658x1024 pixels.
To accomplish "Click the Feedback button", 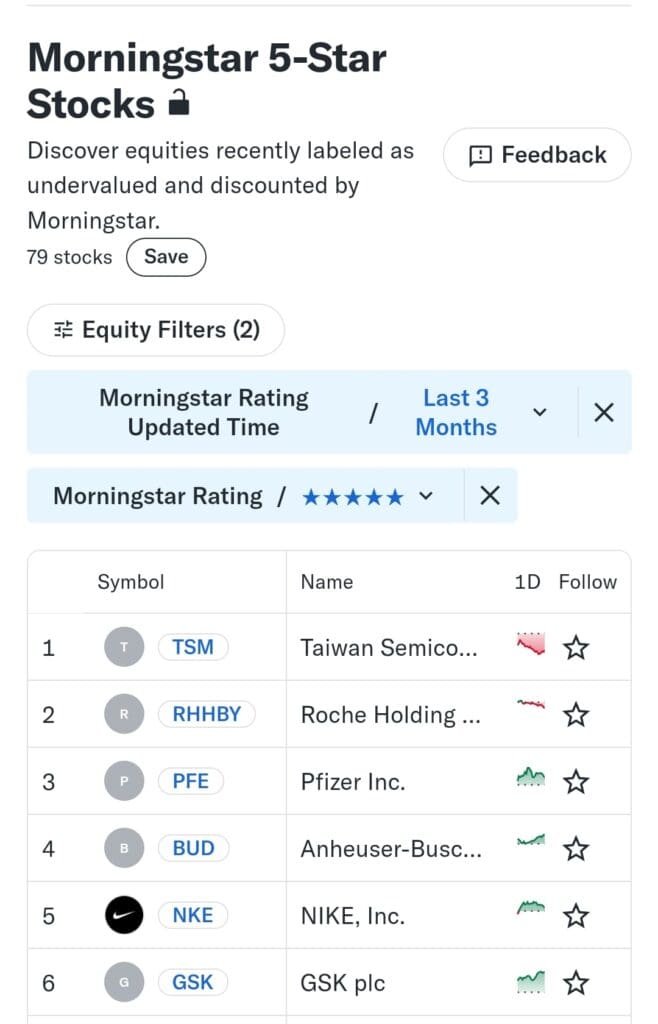I will 537,155.
